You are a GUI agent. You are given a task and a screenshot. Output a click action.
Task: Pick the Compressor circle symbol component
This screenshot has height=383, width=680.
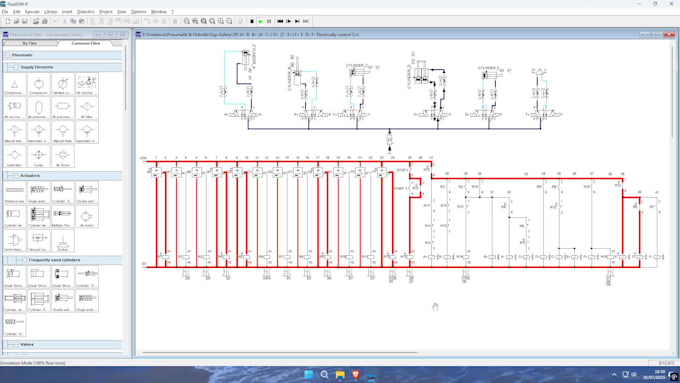(39, 84)
